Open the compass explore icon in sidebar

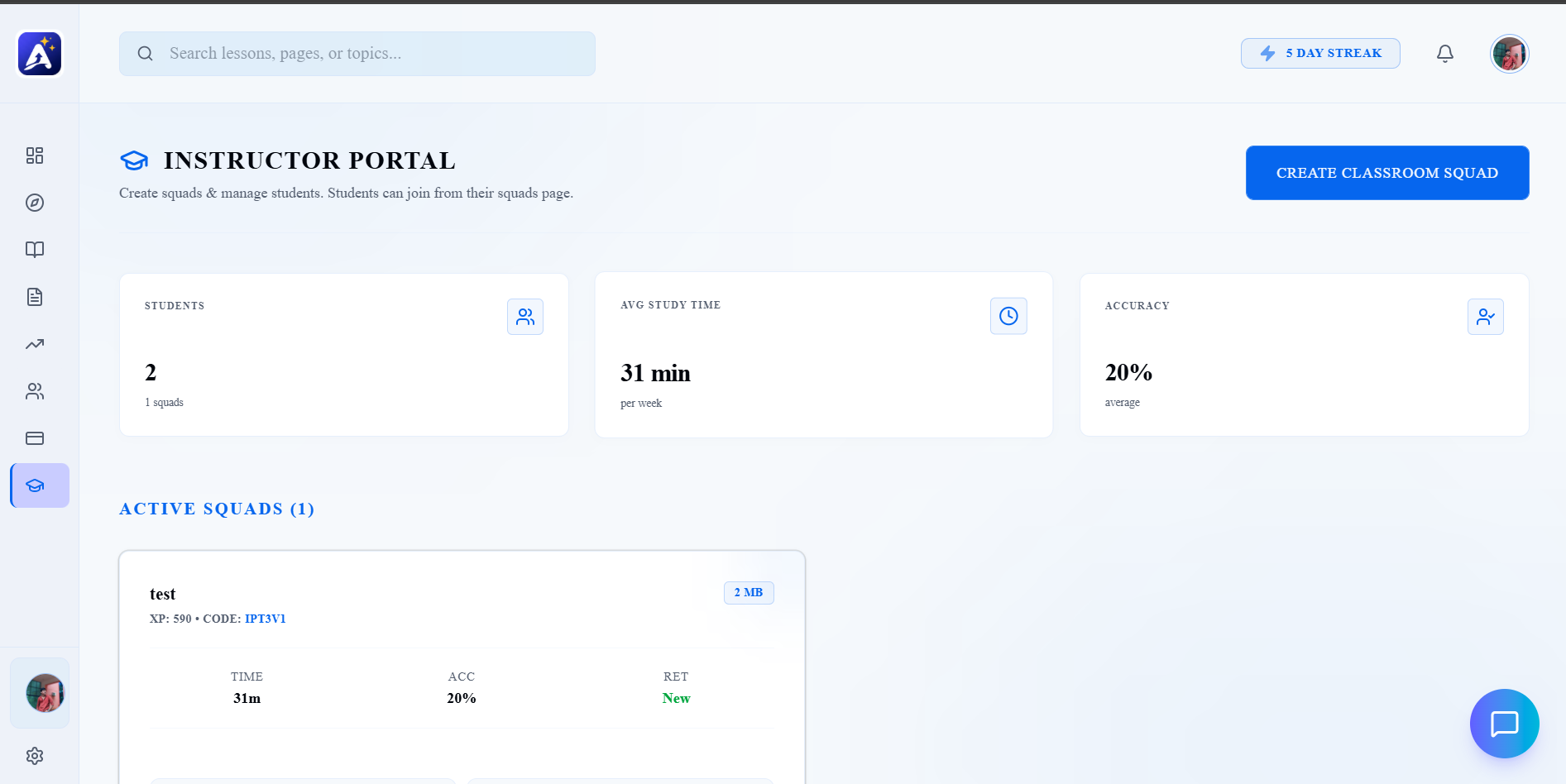coord(35,203)
